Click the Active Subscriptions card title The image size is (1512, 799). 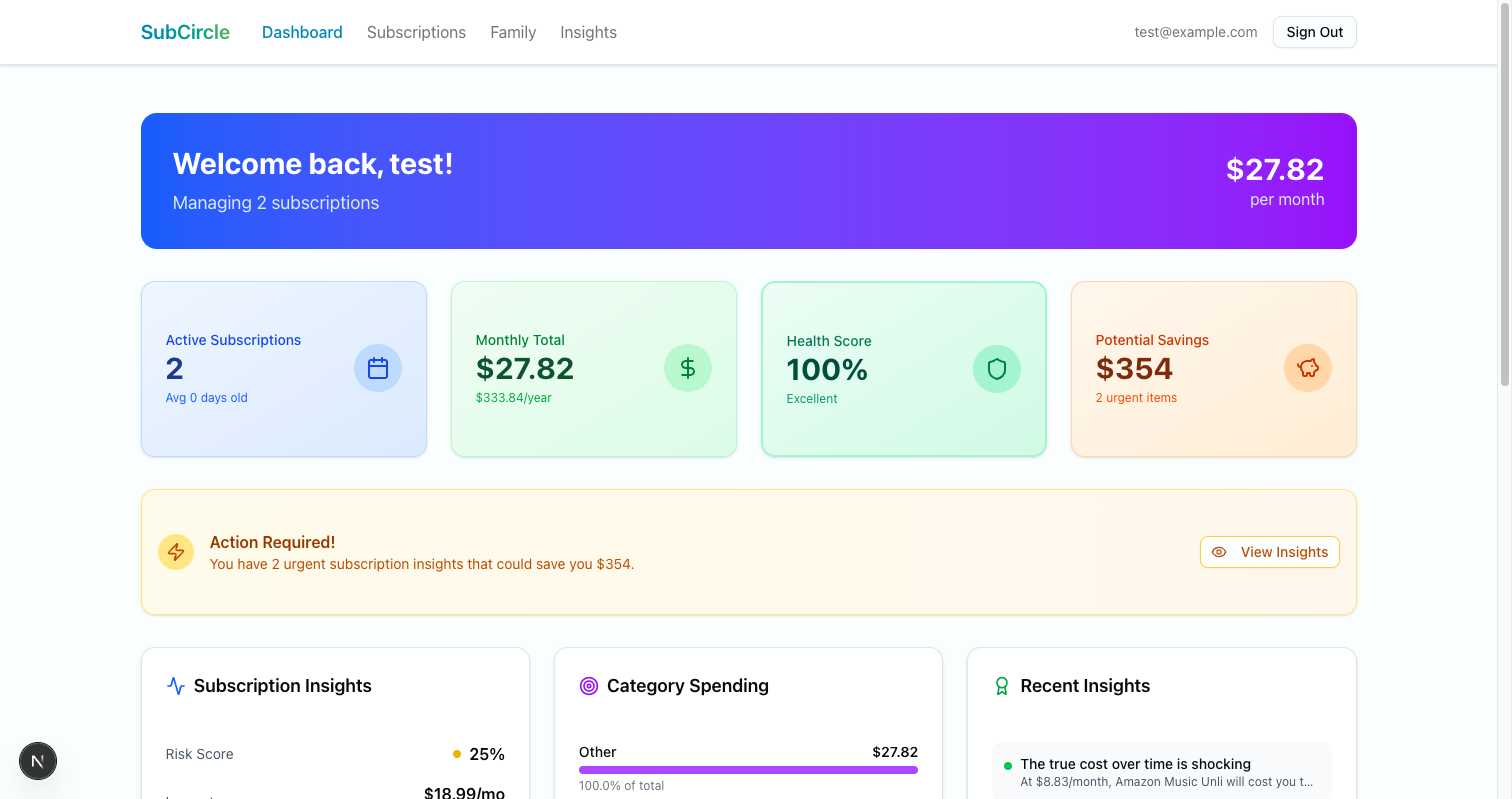tap(233, 340)
